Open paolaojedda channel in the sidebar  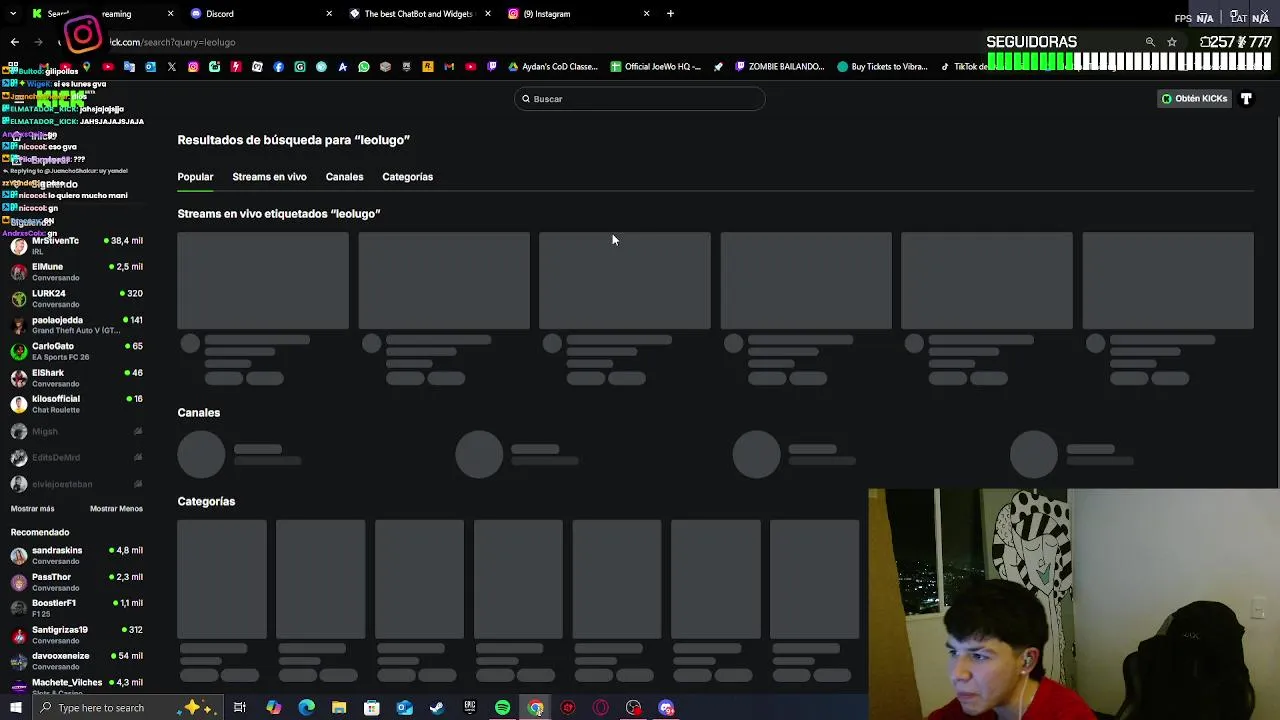(x=76, y=325)
